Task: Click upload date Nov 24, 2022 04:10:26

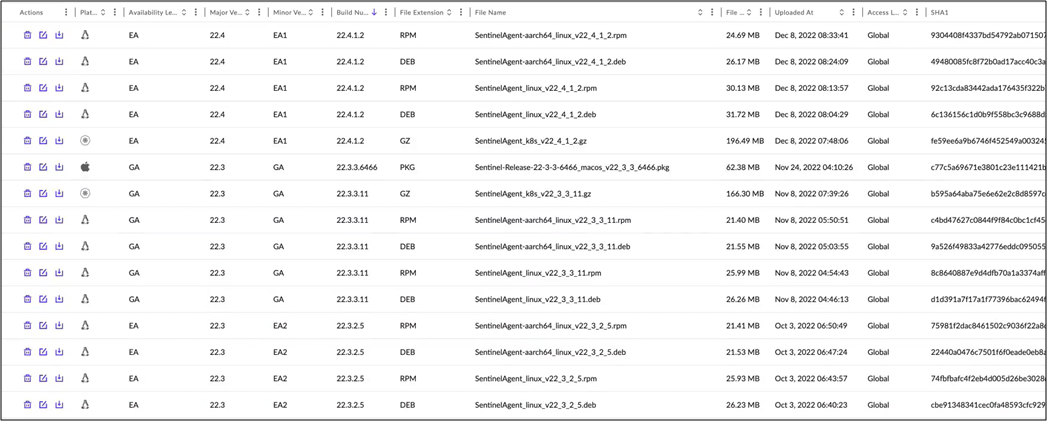Action: click(x=814, y=167)
